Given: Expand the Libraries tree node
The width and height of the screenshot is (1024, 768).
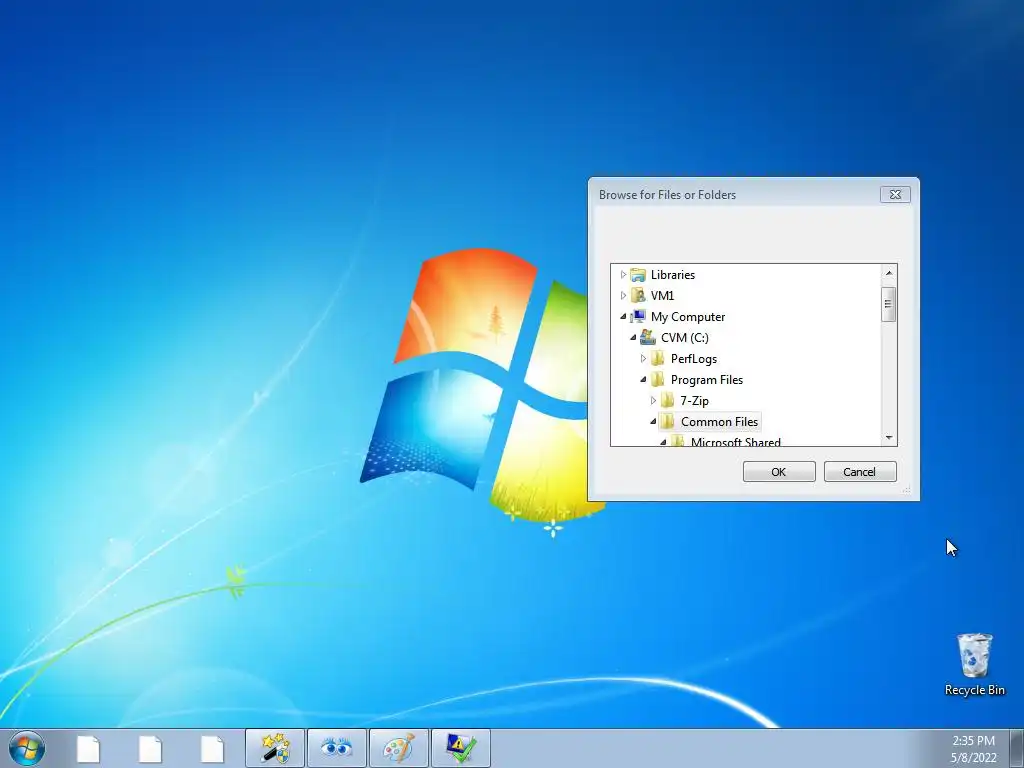Looking at the screenshot, I should point(623,275).
